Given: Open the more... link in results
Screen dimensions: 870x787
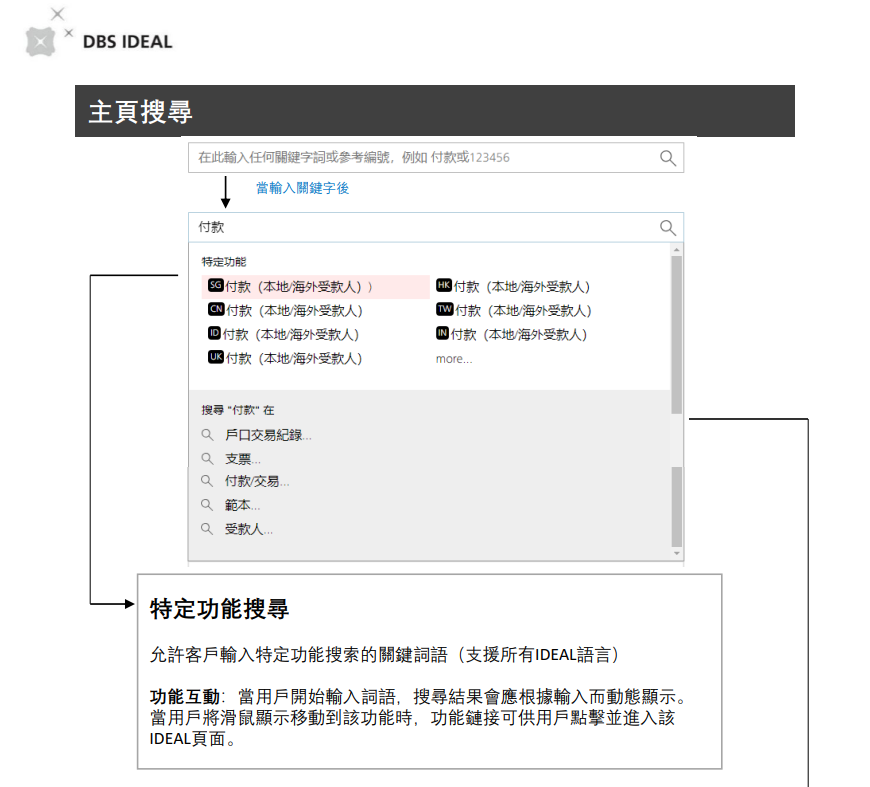Looking at the screenshot, I should pyautogui.click(x=454, y=359).
